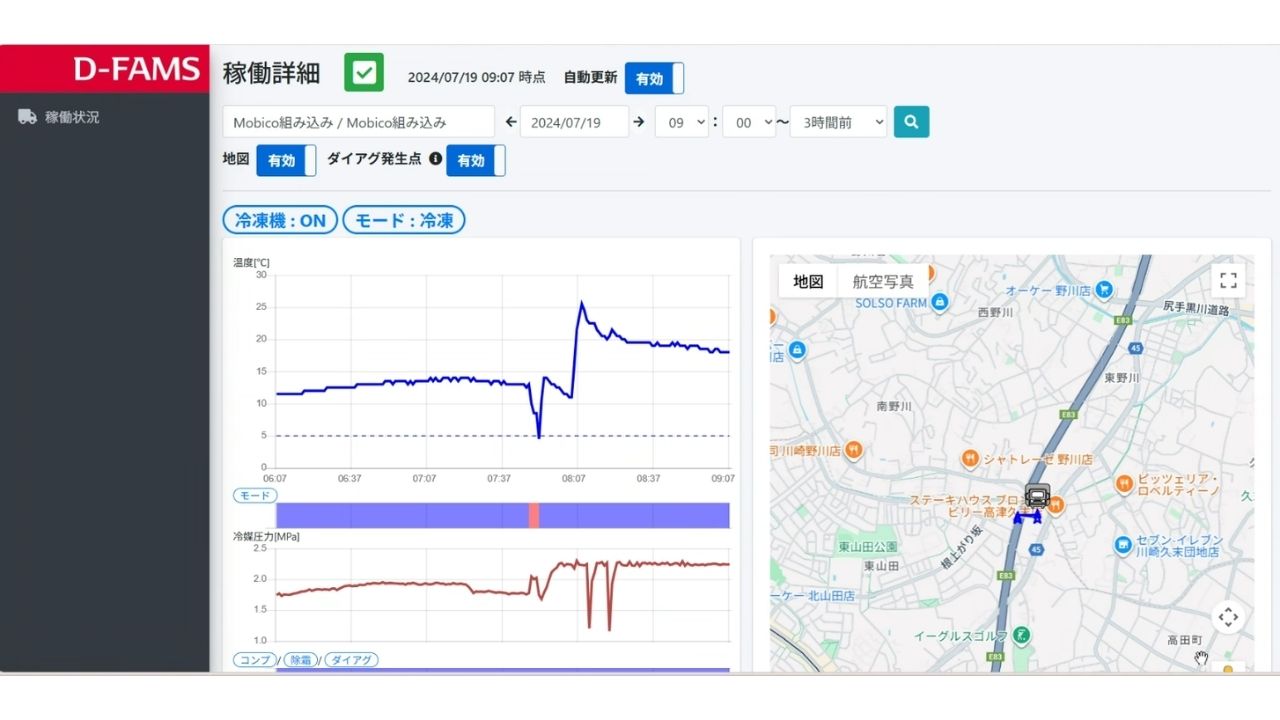The height and width of the screenshot is (720, 1280).
Task: Click the arrows icon at the map's bottom right
Action: click(1228, 617)
